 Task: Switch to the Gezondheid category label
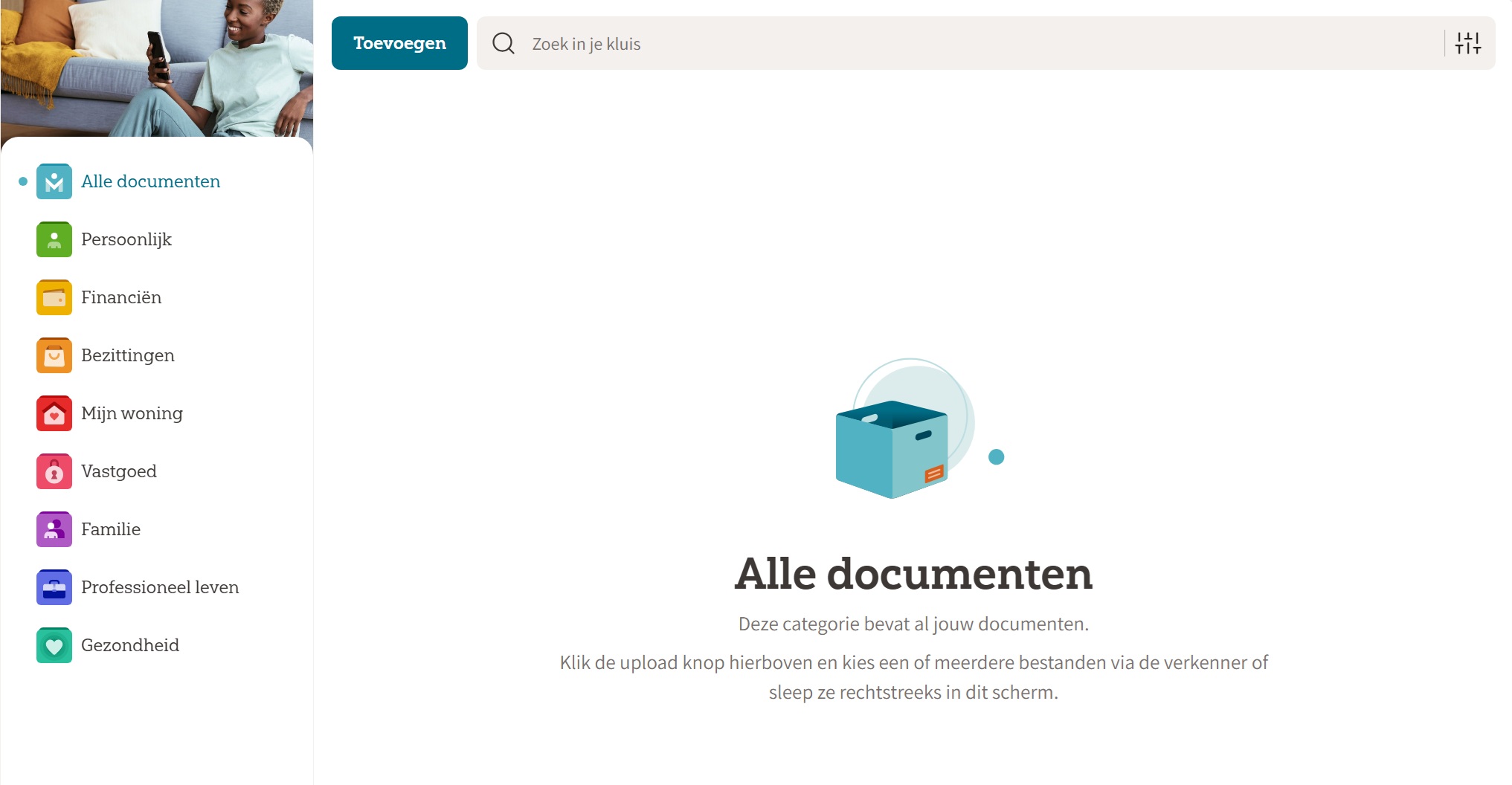[130, 645]
